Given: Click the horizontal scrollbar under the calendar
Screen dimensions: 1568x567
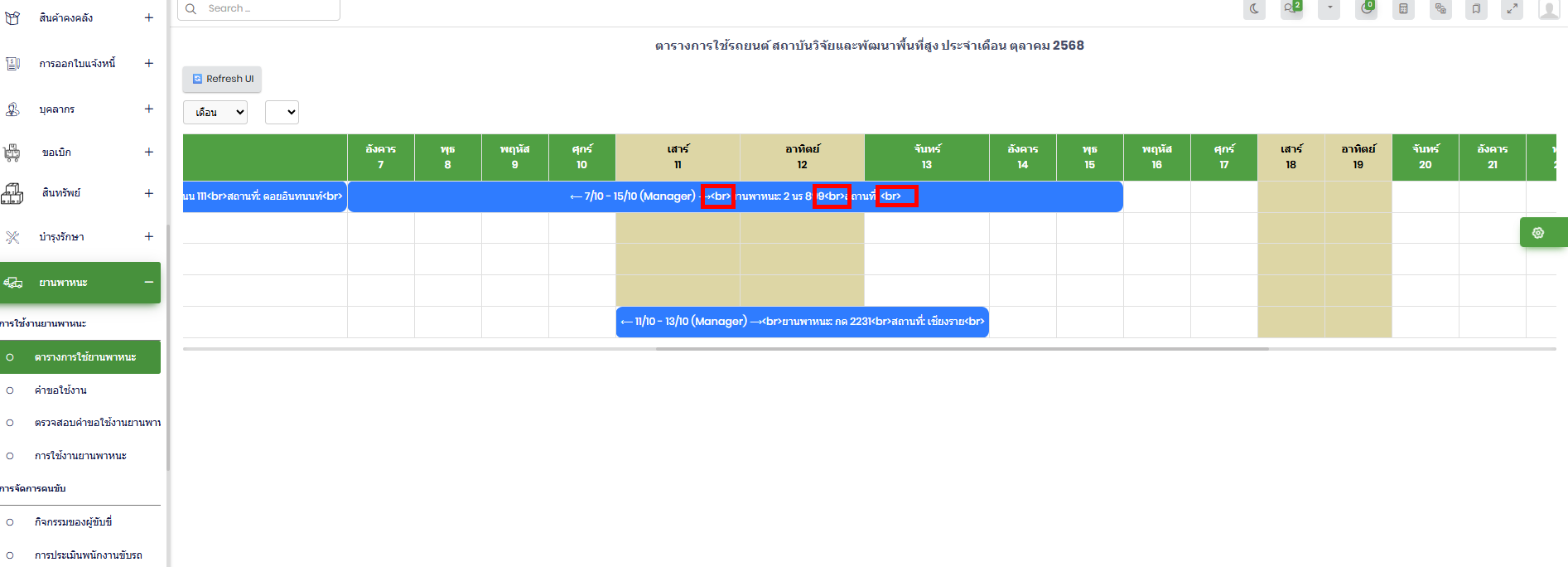Looking at the screenshot, I should tap(961, 349).
